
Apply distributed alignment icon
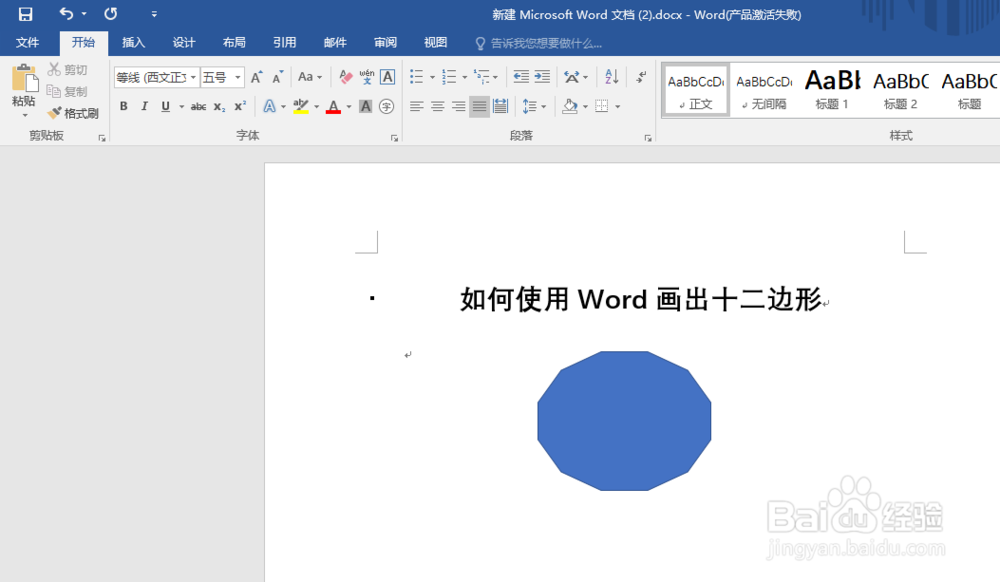[501, 106]
